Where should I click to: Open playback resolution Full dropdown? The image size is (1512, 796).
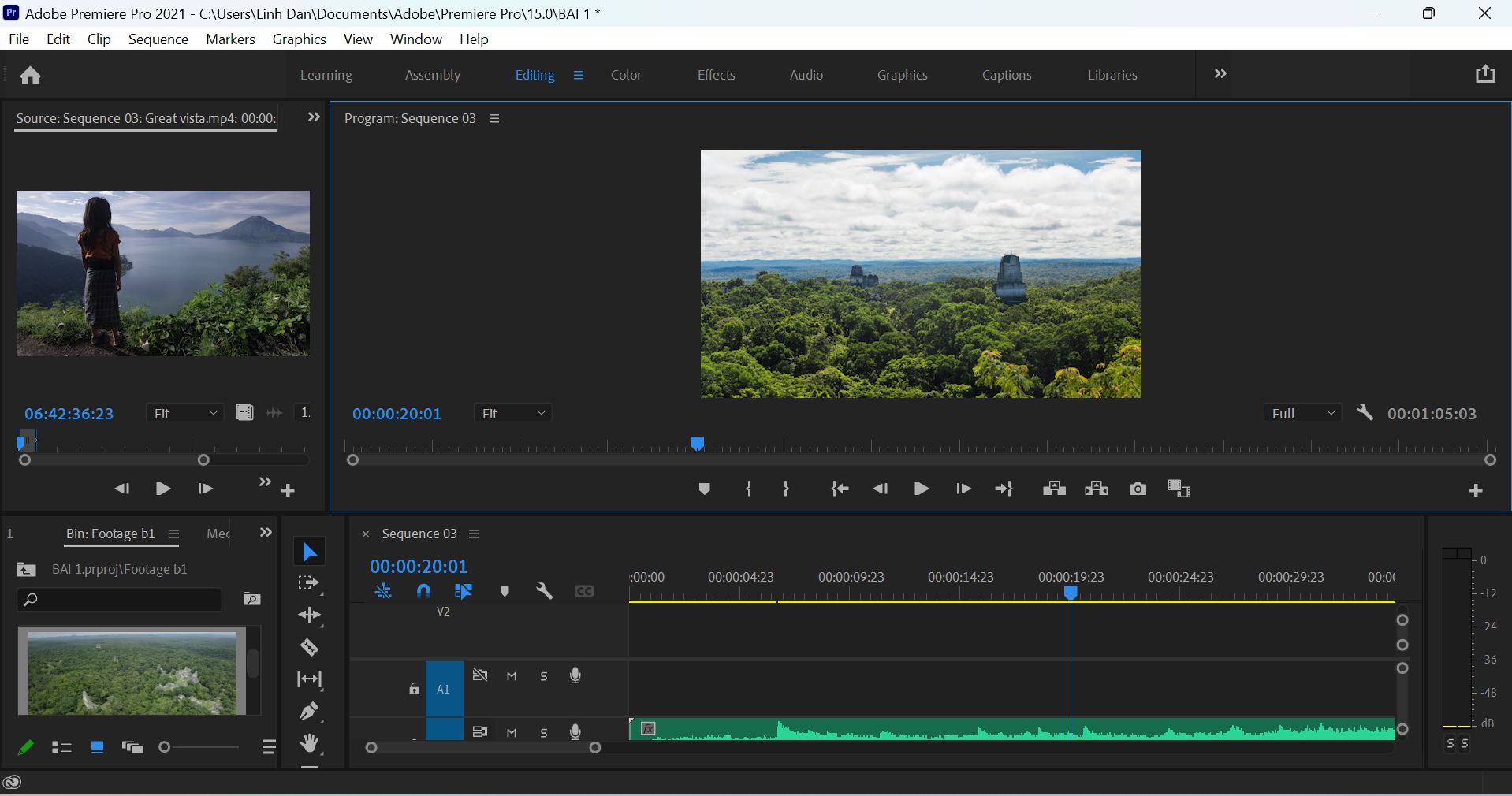[1302, 413]
